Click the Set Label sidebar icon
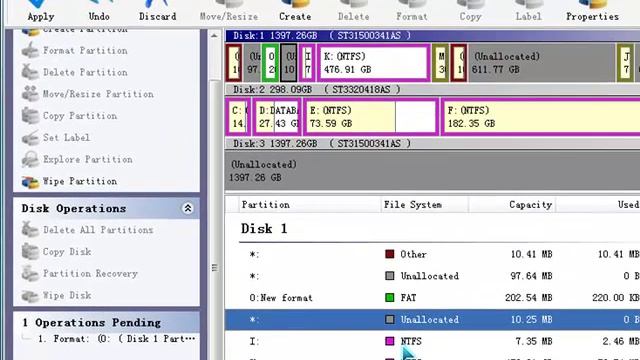The width and height of the screenshot is (640, 360). click(x=30, y=138)
